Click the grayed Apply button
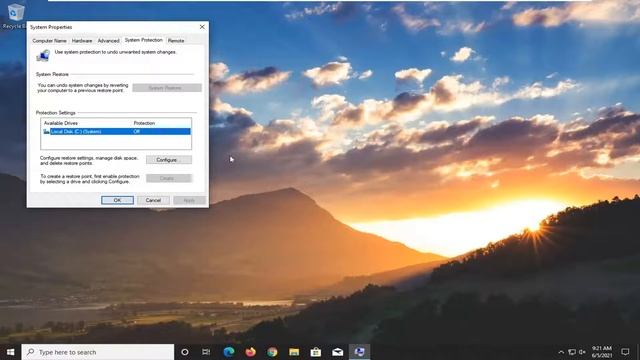The height and width of the screenshot is (360, 640). (x=189, y=200)
